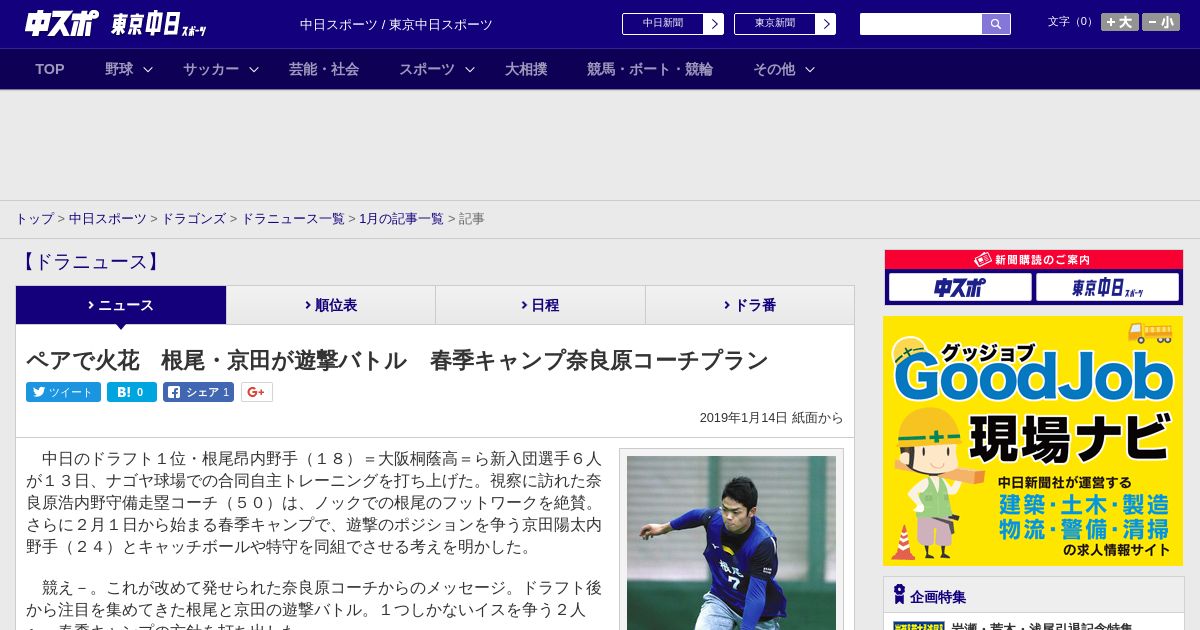The image size is (1200, 630).
Task: Click 東京中日スポーツ subscription banner button
Action: click(1107, 287)
